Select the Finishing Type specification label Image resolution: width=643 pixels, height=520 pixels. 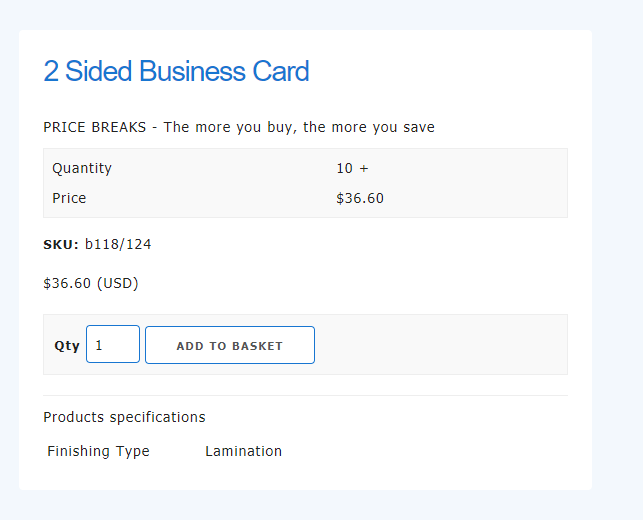98,451
